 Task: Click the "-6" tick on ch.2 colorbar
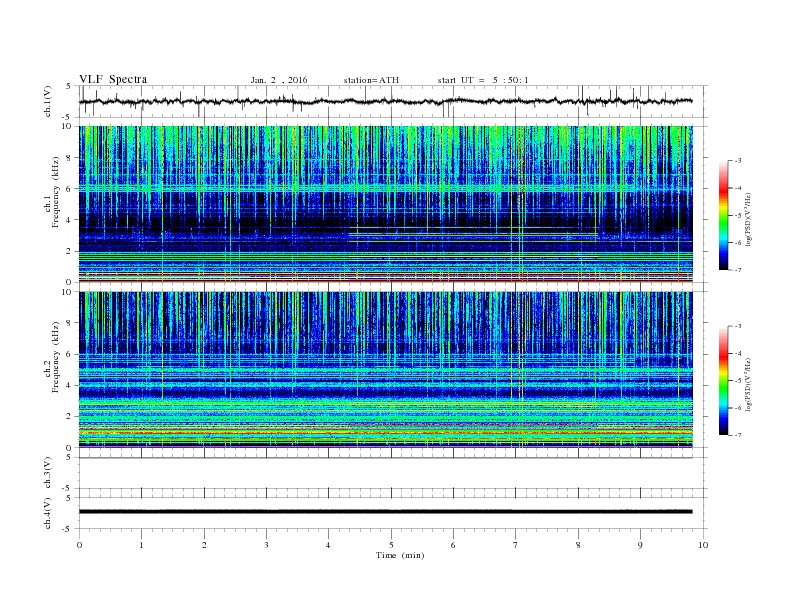pos(737,408)
